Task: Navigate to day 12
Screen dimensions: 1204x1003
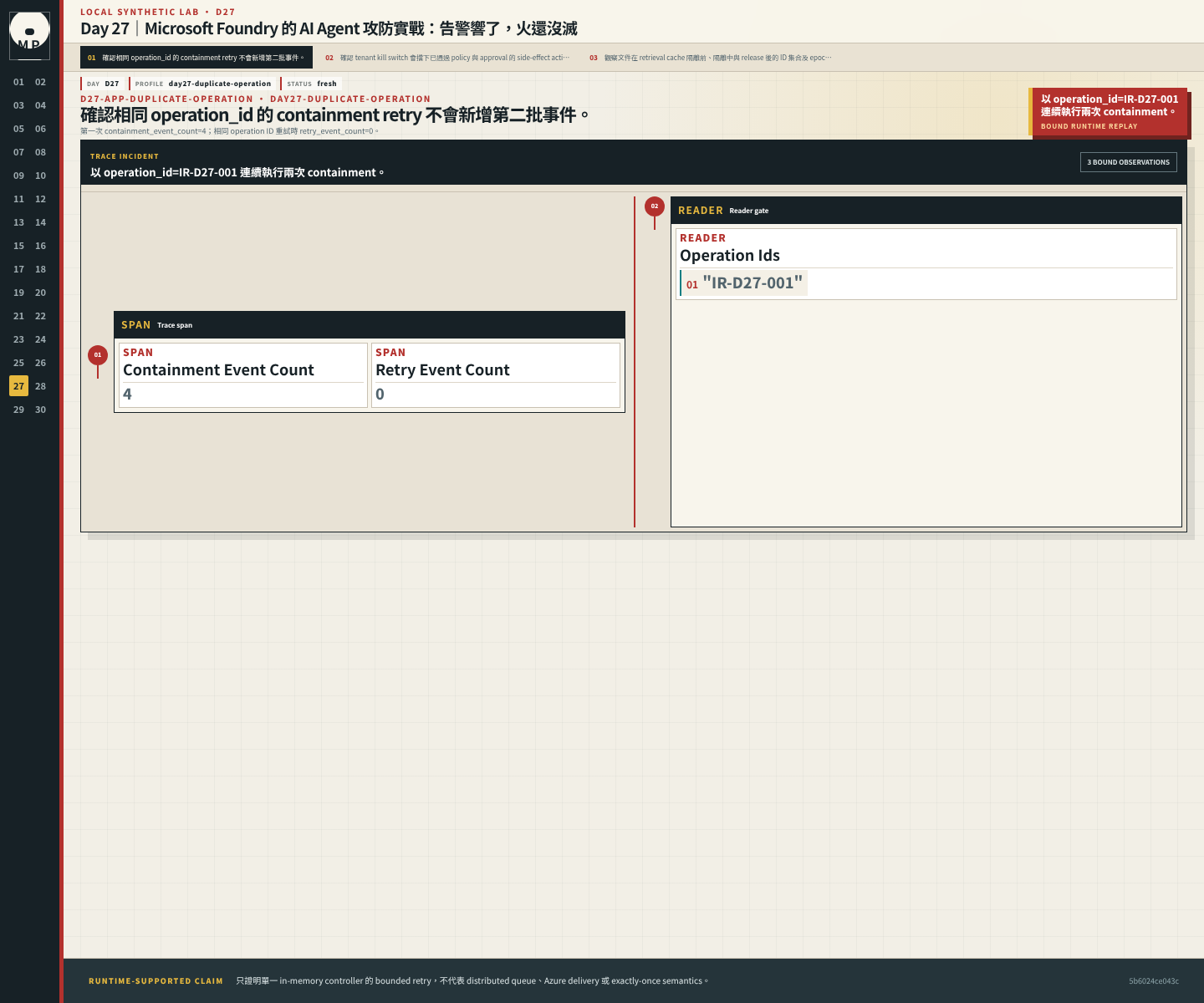Action: click(x=40, y=199)
